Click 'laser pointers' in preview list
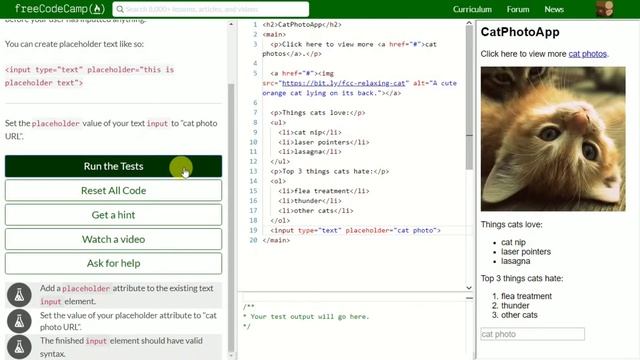Viewport: 640px width, 360px height. (x=526, y=252)
